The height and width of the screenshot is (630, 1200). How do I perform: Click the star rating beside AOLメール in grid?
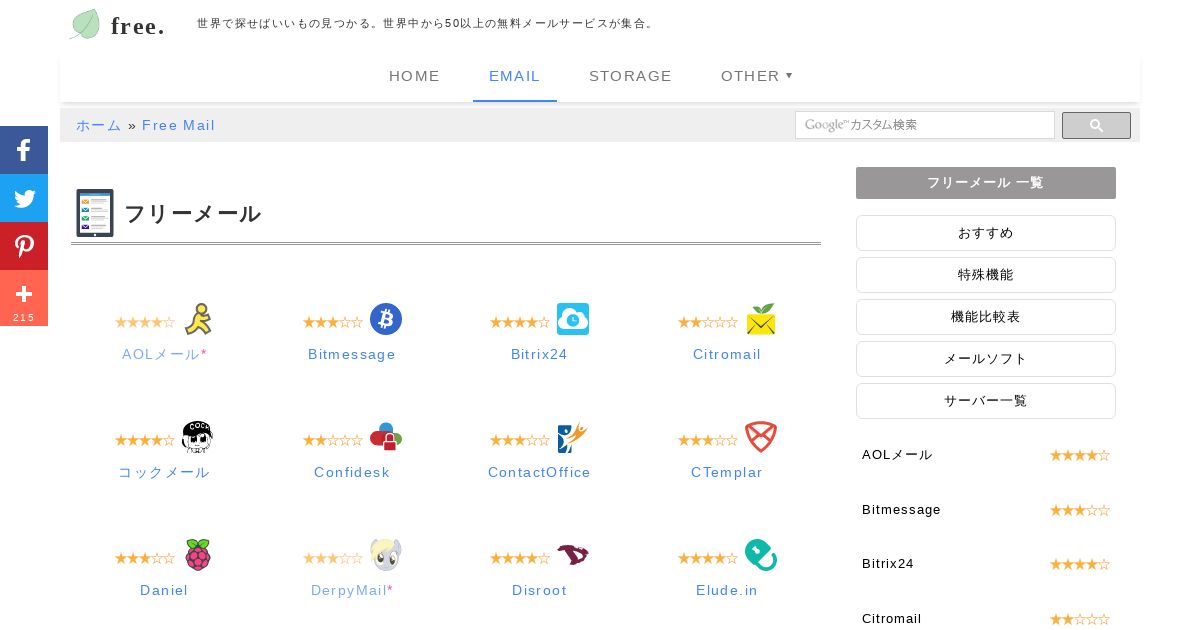(145, 322)
